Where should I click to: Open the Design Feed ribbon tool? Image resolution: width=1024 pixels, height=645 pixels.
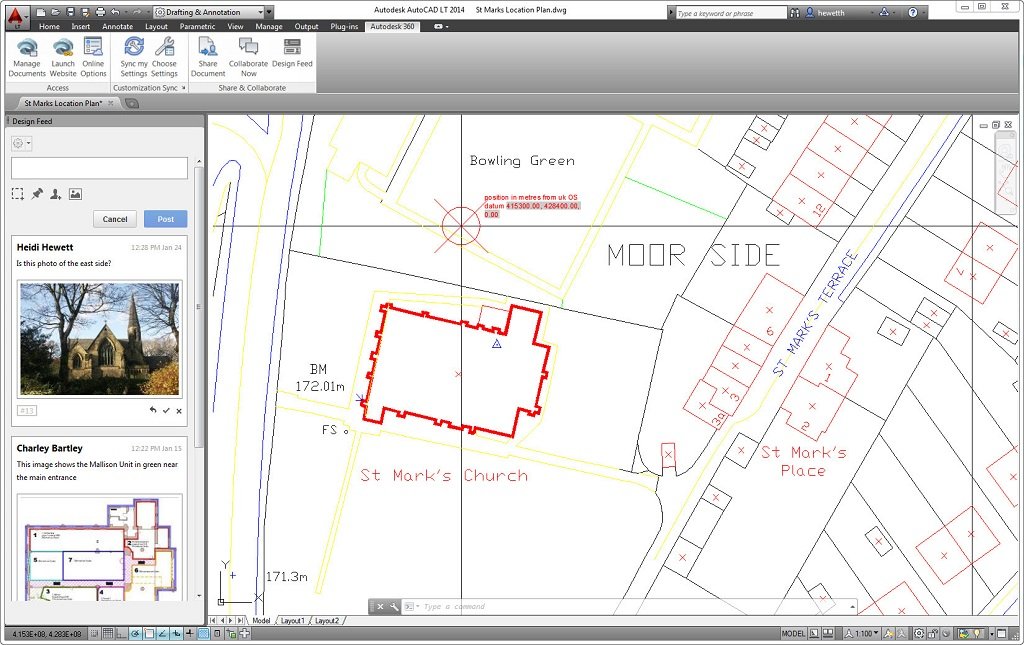point(292,56)
